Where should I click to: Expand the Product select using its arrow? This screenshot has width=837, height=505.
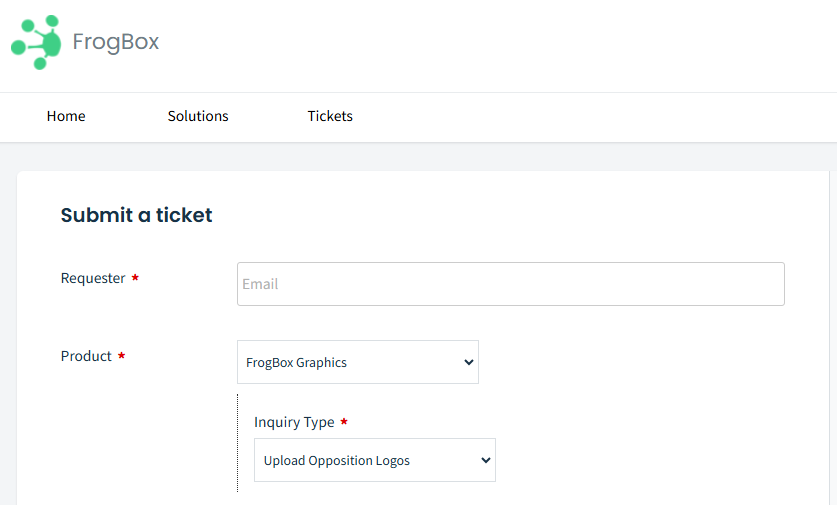click(x=469, y=363)
